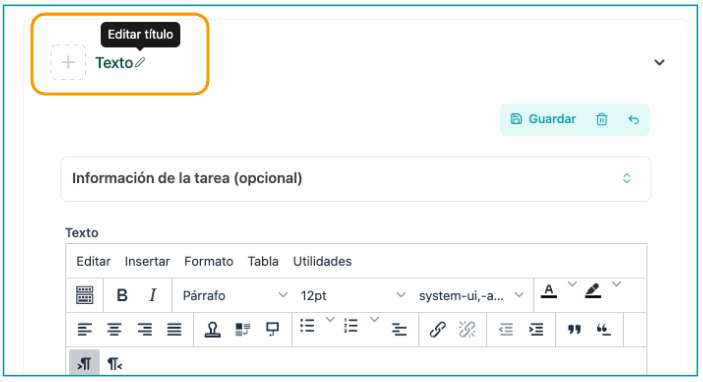The image size is (703, 382).
Task: Open the Utilidades menu
Action: pos(322,261)
